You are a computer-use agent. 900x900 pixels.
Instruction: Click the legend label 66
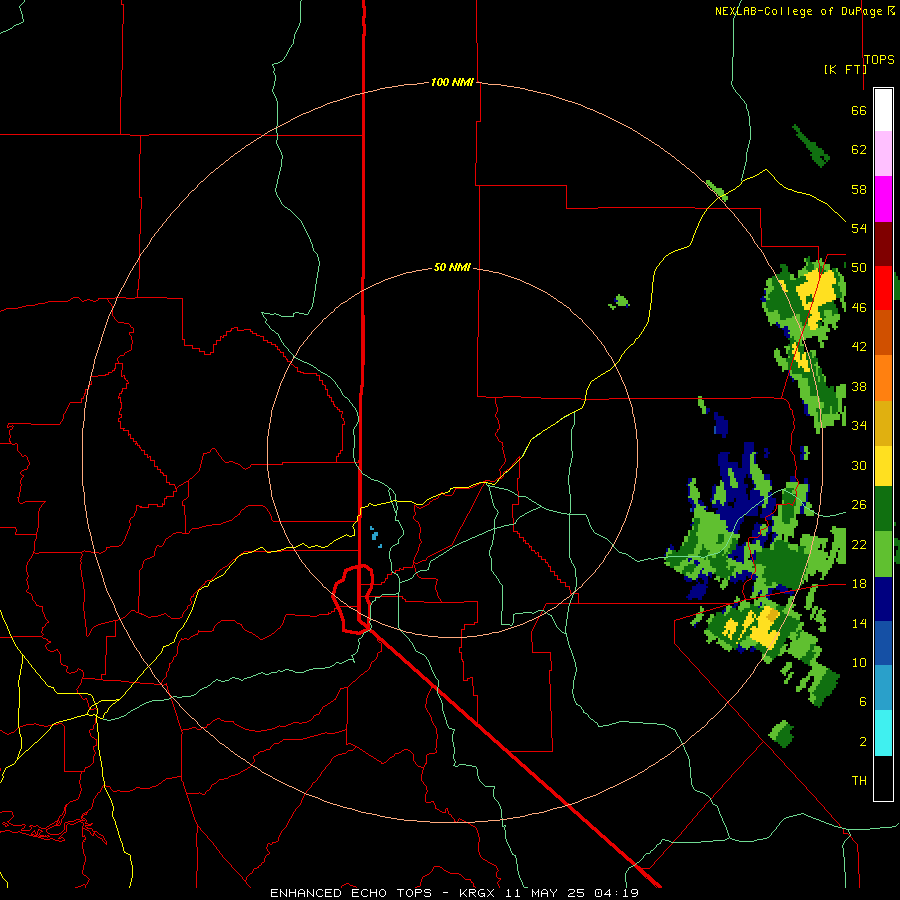click(x=859, y=110)
